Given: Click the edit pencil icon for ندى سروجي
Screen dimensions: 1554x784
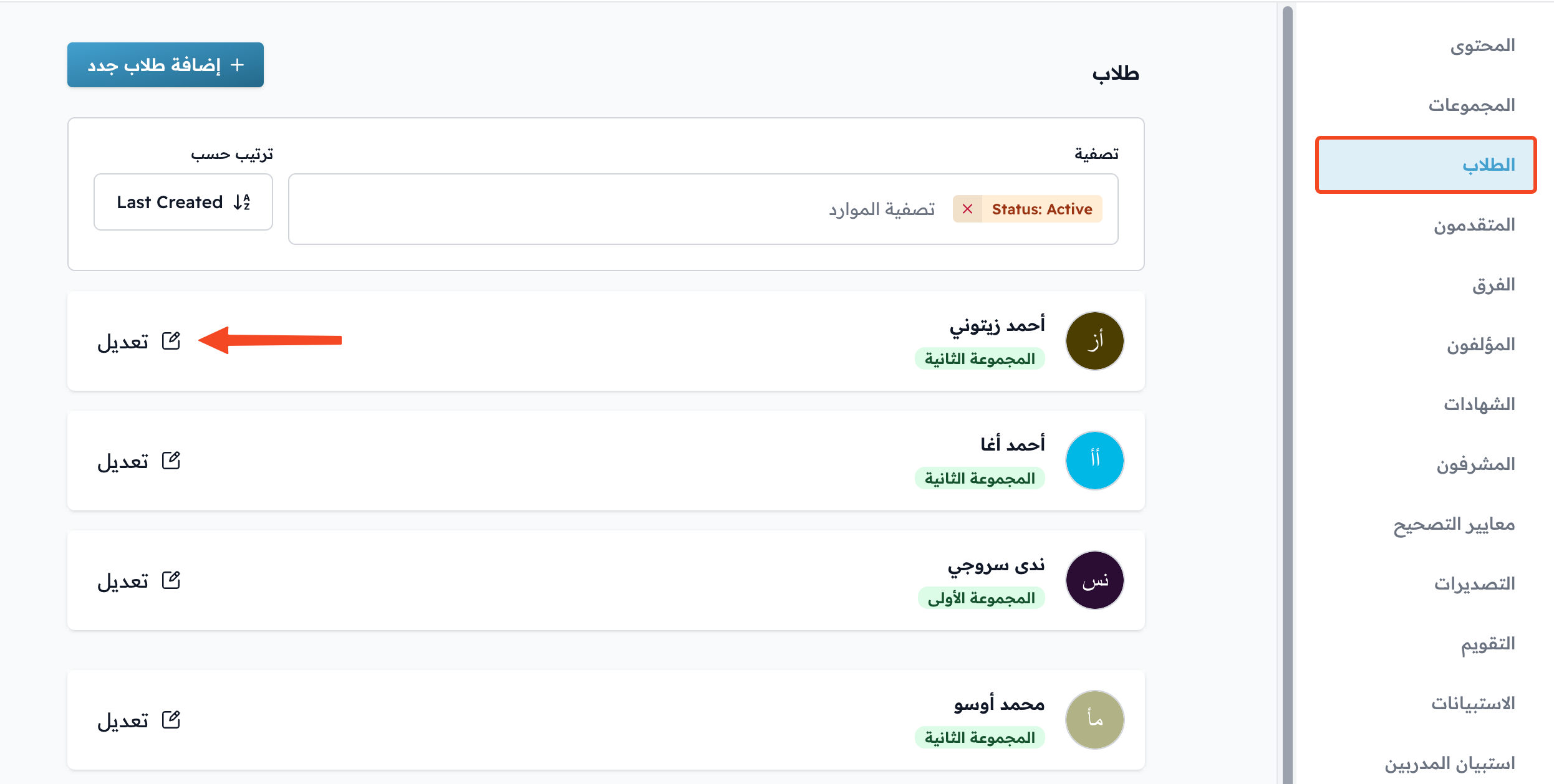Looking at the screenshot, I should [171, 580].
